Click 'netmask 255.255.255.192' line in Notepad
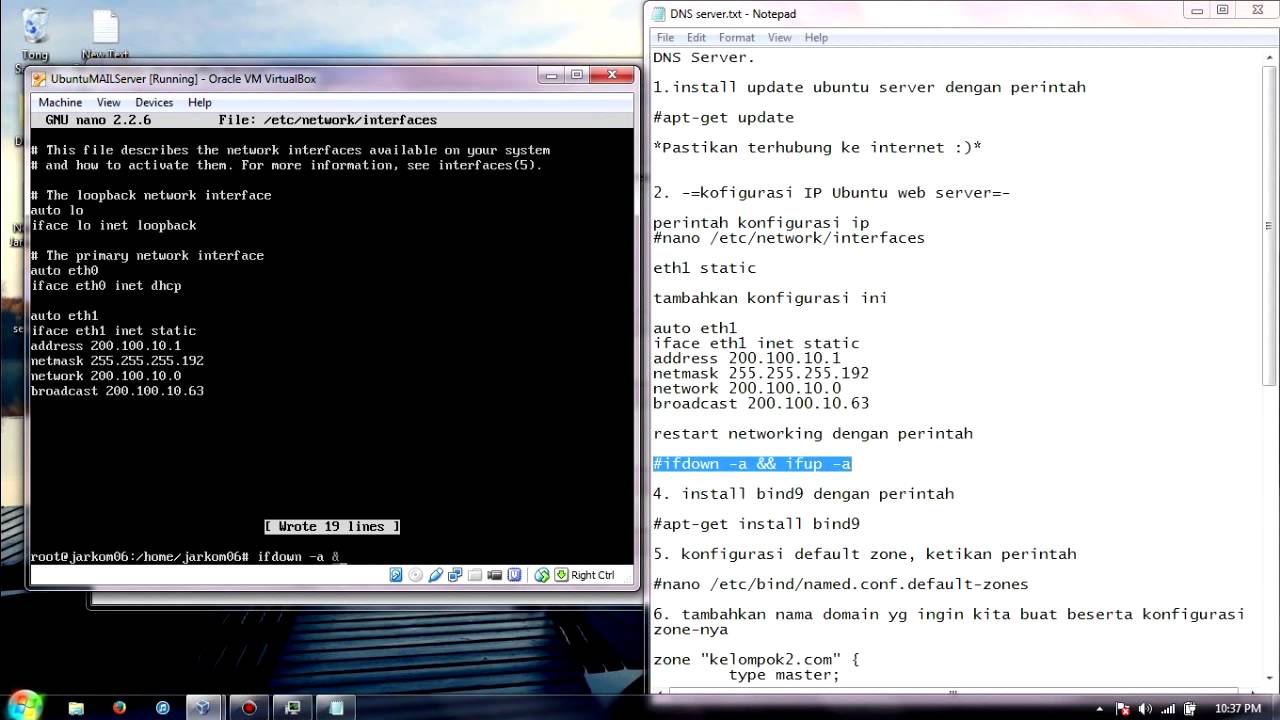The width and height of the screenshot is (1280, 720). pyautogui.click(x=761, y=373)
